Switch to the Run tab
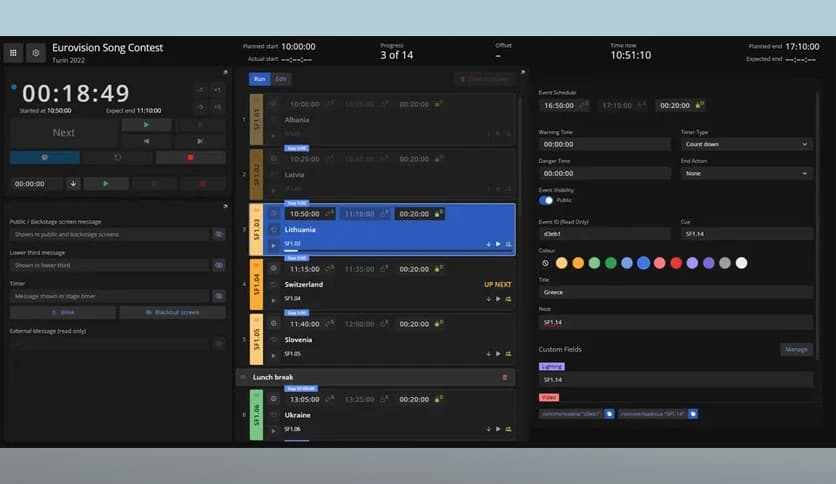The height and width of the screenshot is (484, 836). [260, 79]
